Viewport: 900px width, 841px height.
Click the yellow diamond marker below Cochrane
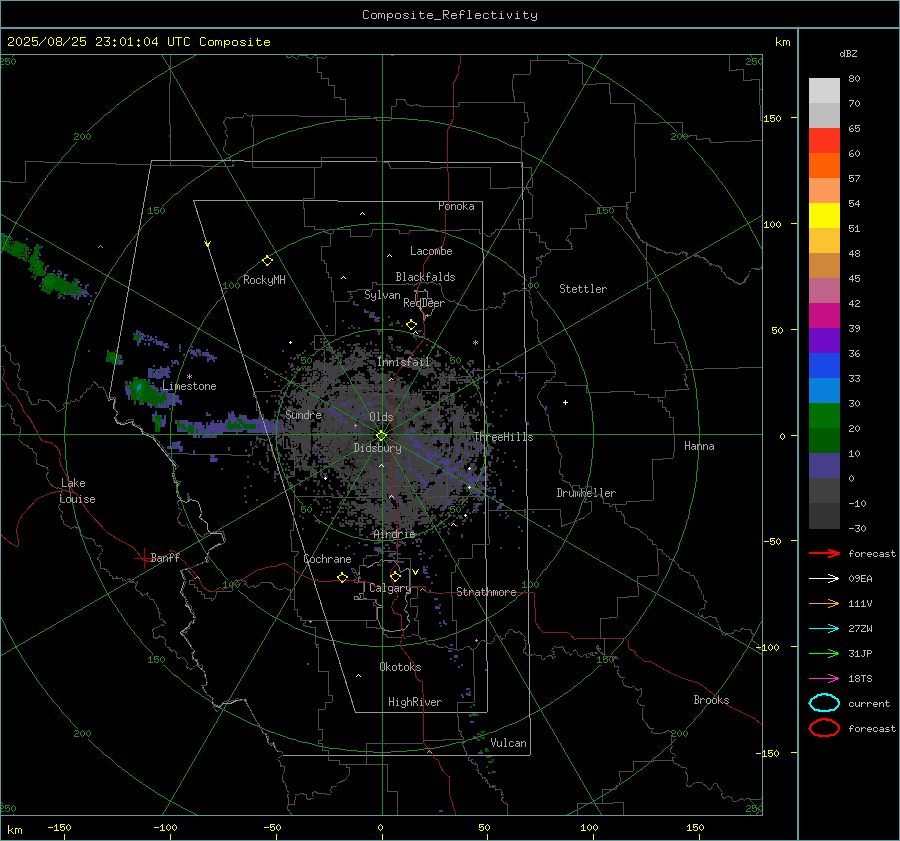coord(342,577)
